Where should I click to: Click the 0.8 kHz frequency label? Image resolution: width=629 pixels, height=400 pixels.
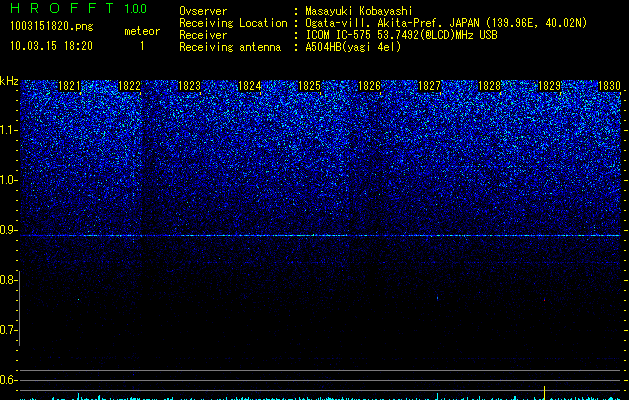click(8, 280)
